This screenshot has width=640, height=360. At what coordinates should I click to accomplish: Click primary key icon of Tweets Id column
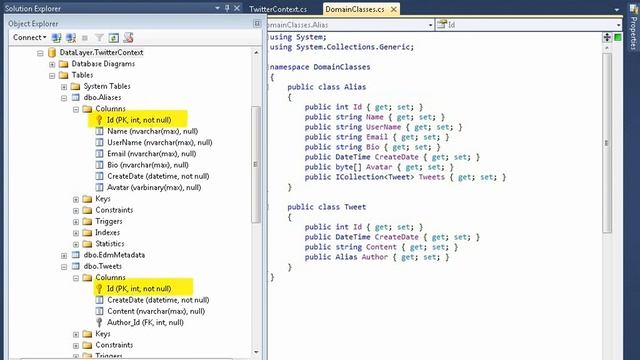(x=99, y=289)
